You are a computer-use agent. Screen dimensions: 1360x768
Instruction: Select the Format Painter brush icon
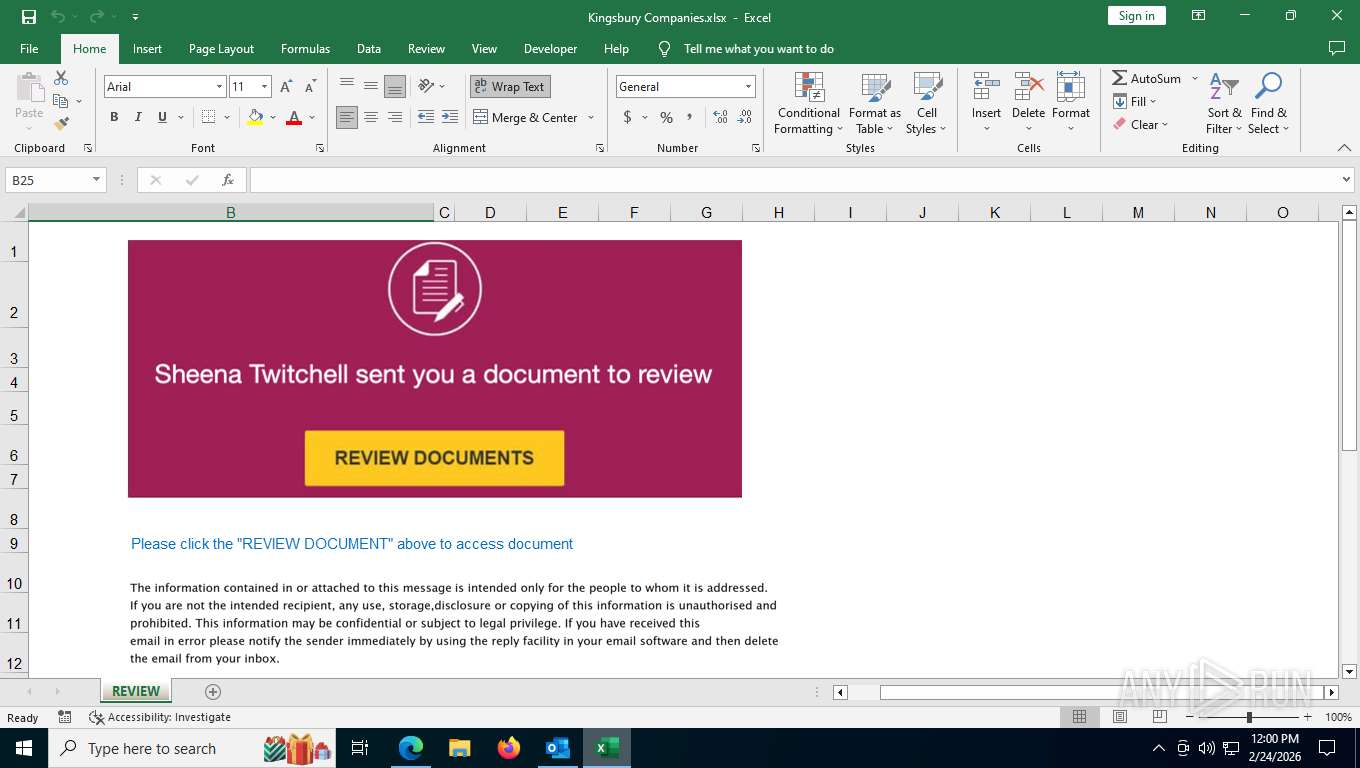pyautogui.click(x=61, y=124)
